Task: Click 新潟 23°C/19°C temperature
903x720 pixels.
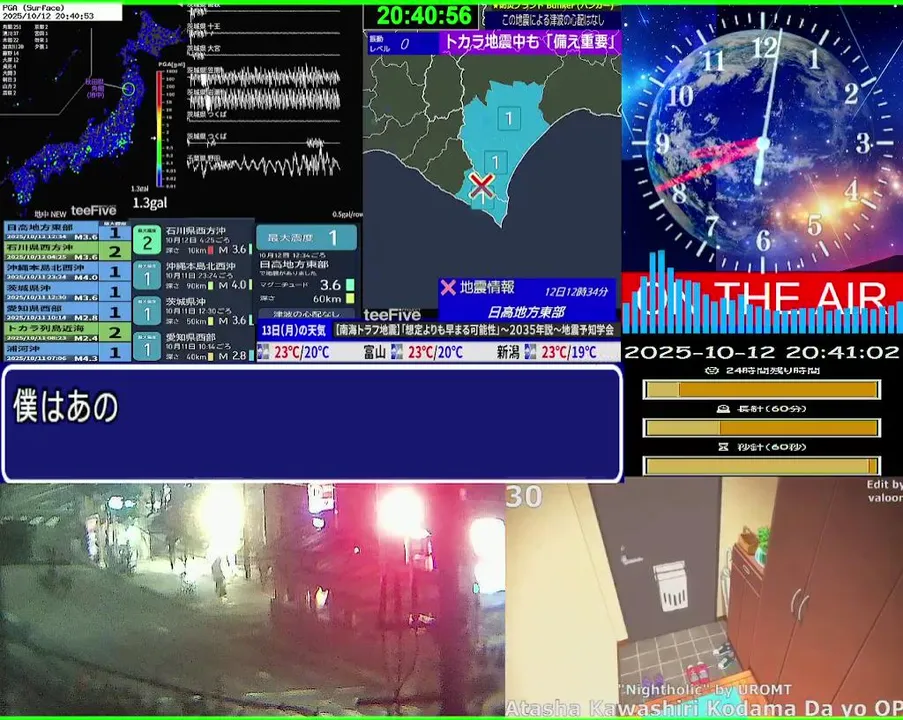Action: [x=568, y=352]
